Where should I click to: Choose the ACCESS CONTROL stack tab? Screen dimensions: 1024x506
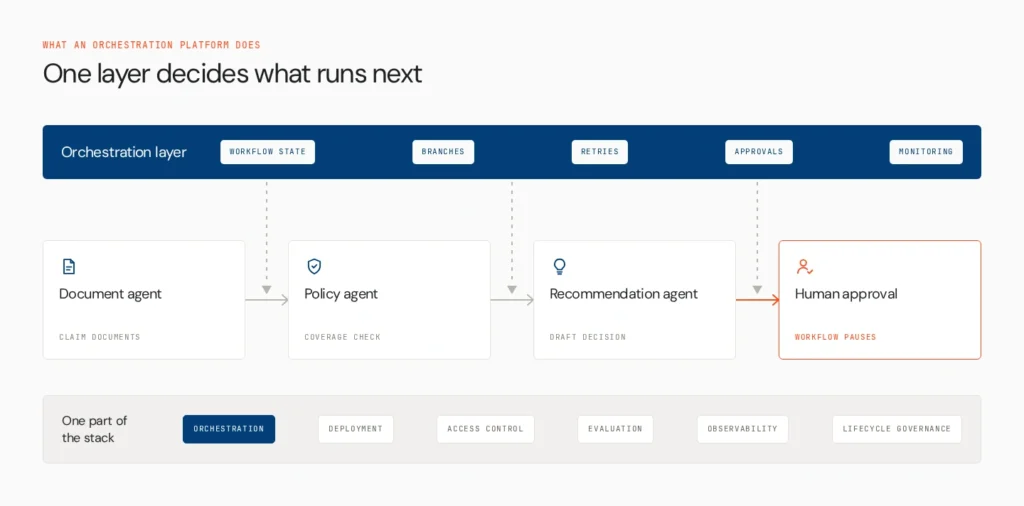(x=485, y=429)
